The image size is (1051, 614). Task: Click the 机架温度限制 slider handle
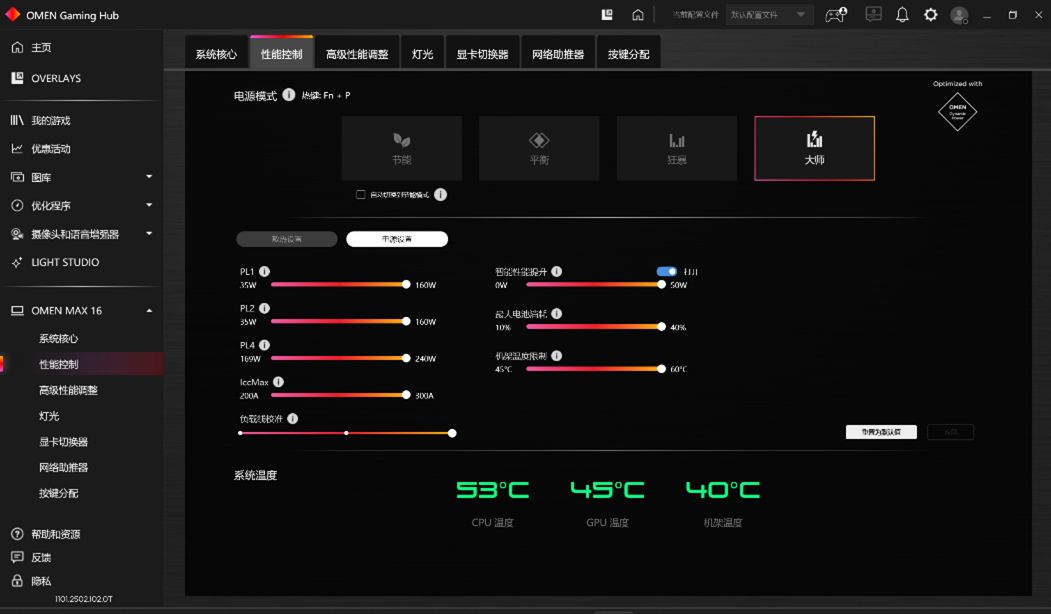[662, 369]
